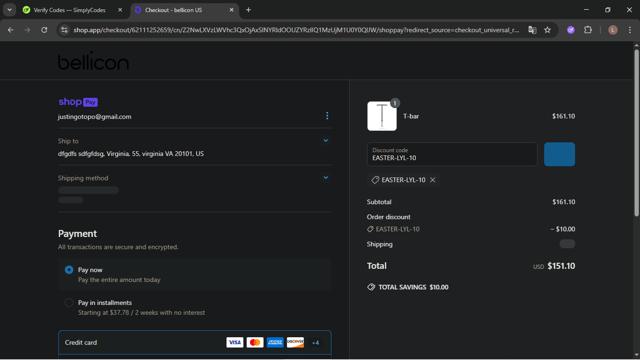Bookmark this page with the star icon
The image size is (640, 360).
tap(547, 30)
